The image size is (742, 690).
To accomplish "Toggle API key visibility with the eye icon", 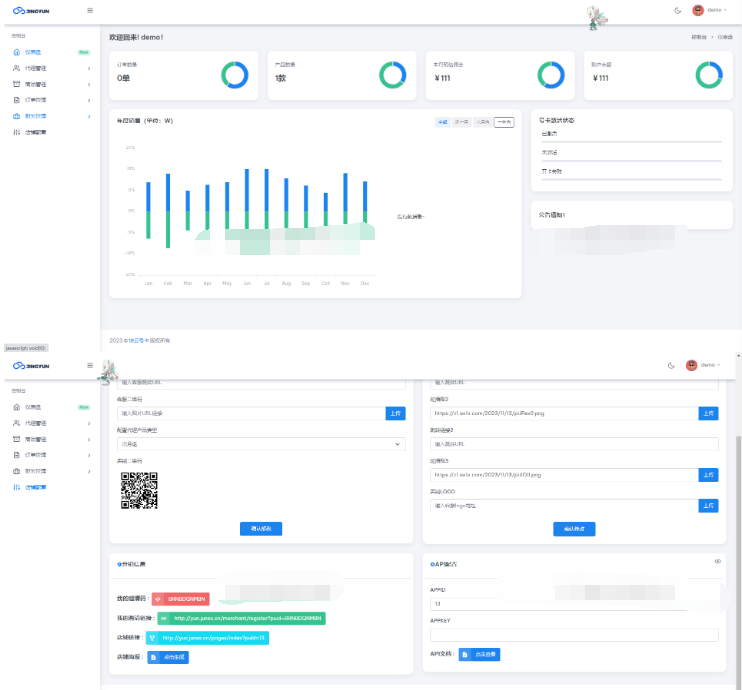I will pos(717,562).
